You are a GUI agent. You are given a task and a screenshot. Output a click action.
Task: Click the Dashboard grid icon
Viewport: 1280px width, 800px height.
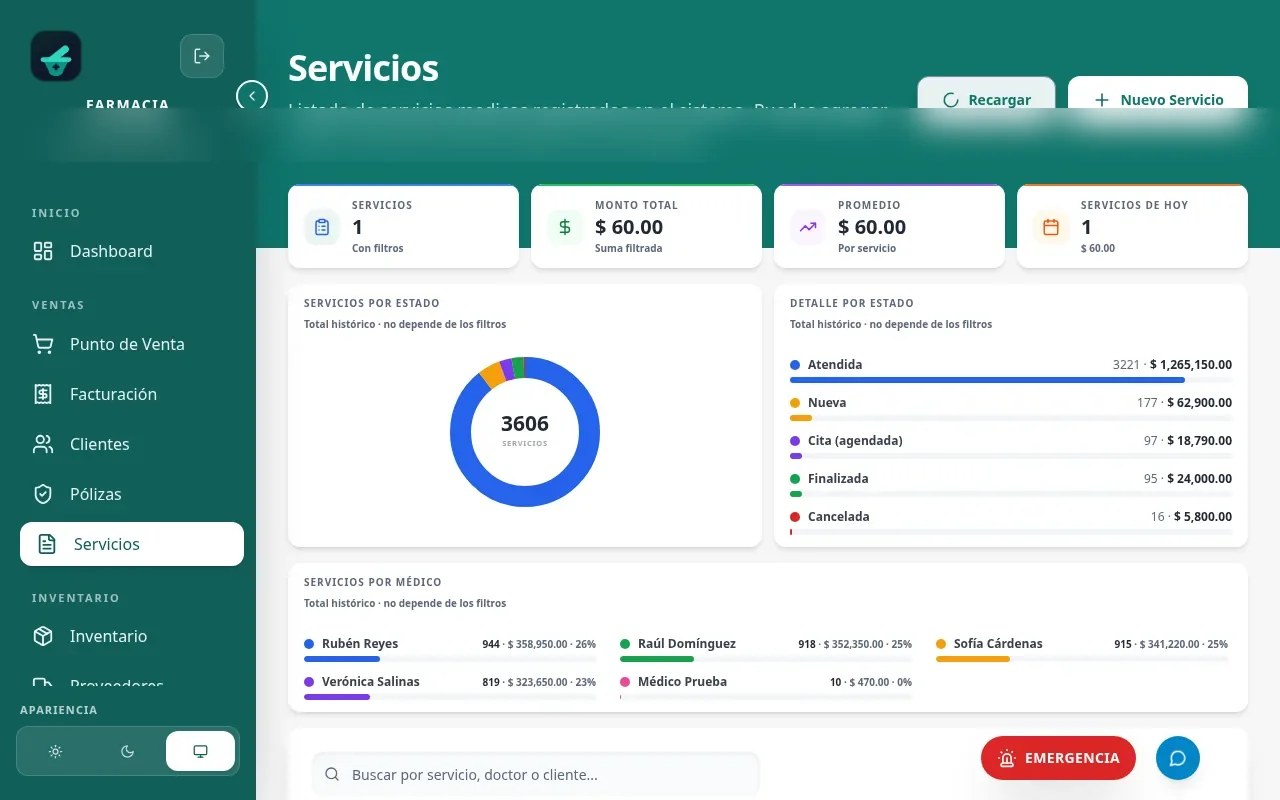click(x=43, y=251)
